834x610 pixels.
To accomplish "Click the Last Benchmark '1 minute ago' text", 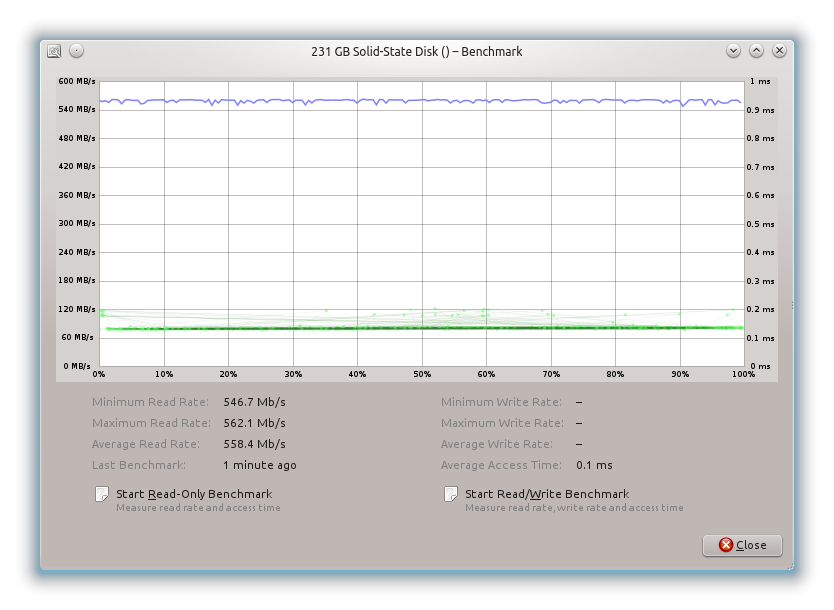I will (x=259, y=465).
